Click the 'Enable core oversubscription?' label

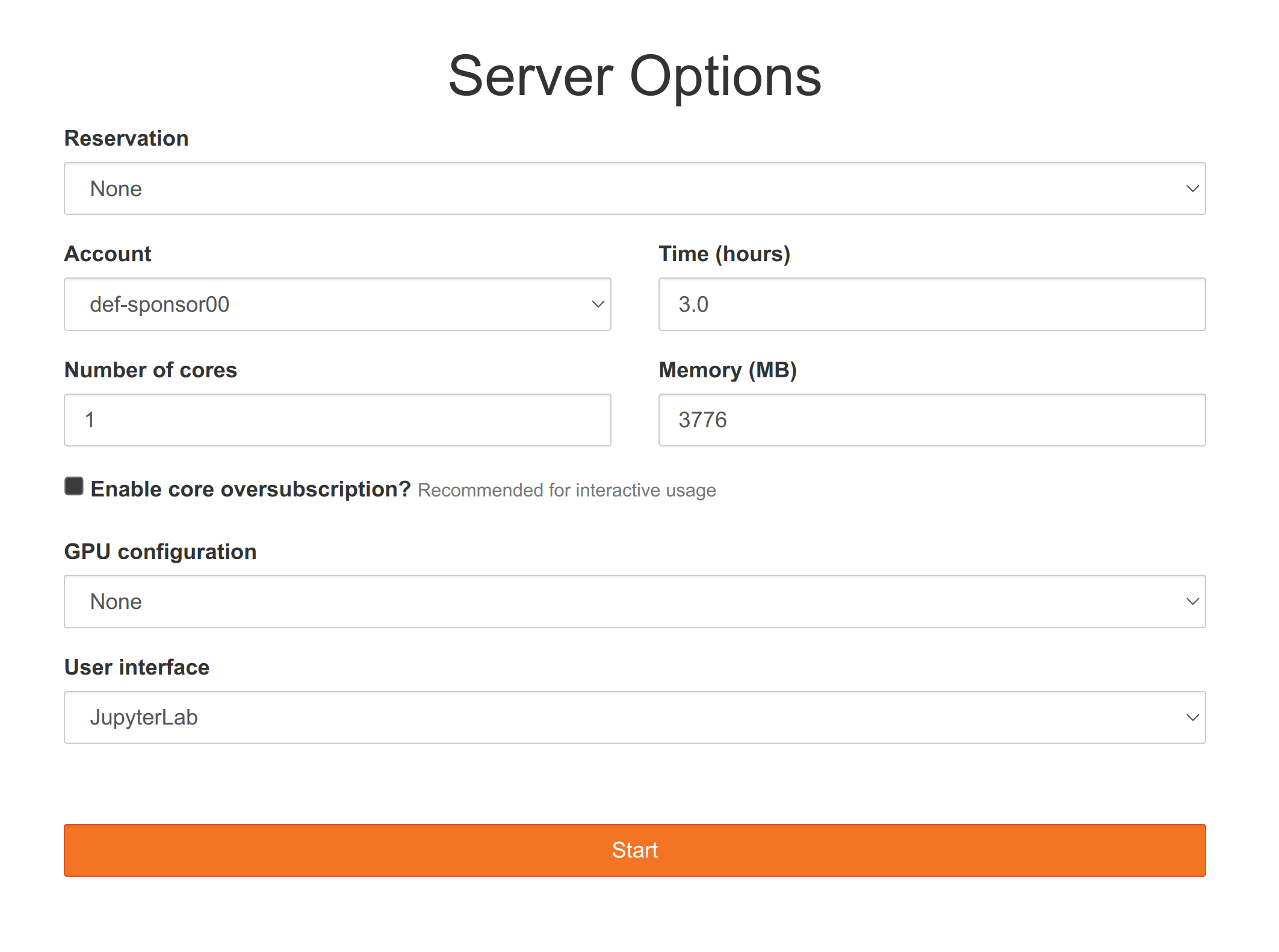coord(250,489)
